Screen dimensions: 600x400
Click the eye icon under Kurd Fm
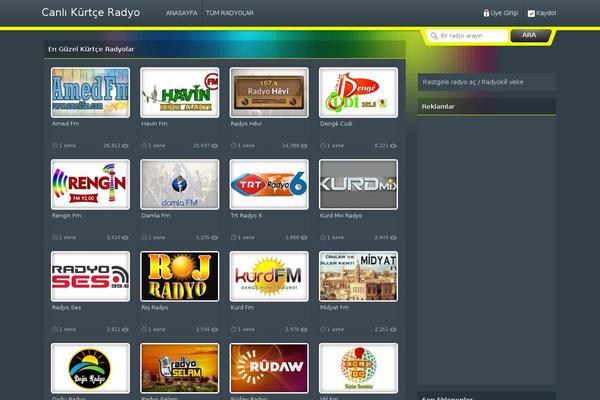(x=304, y=330)
